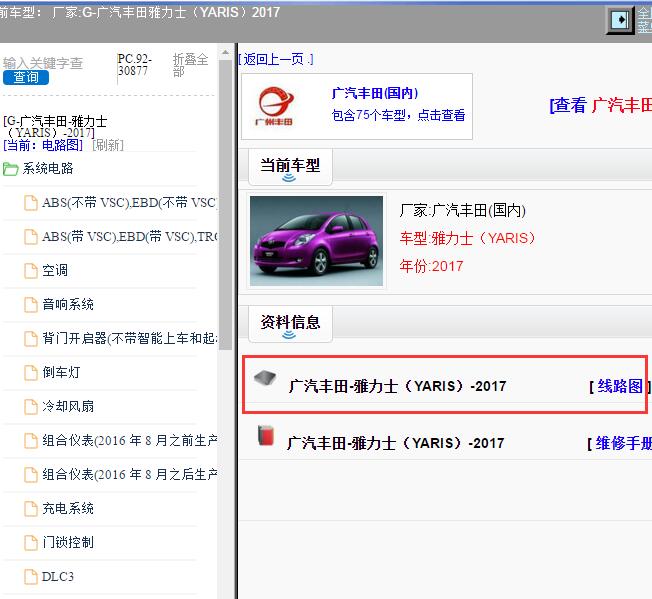Screen dimensions: 652x599
Task: Click the purple Yaris car thumbnail
Action: [x=316, y=241]
